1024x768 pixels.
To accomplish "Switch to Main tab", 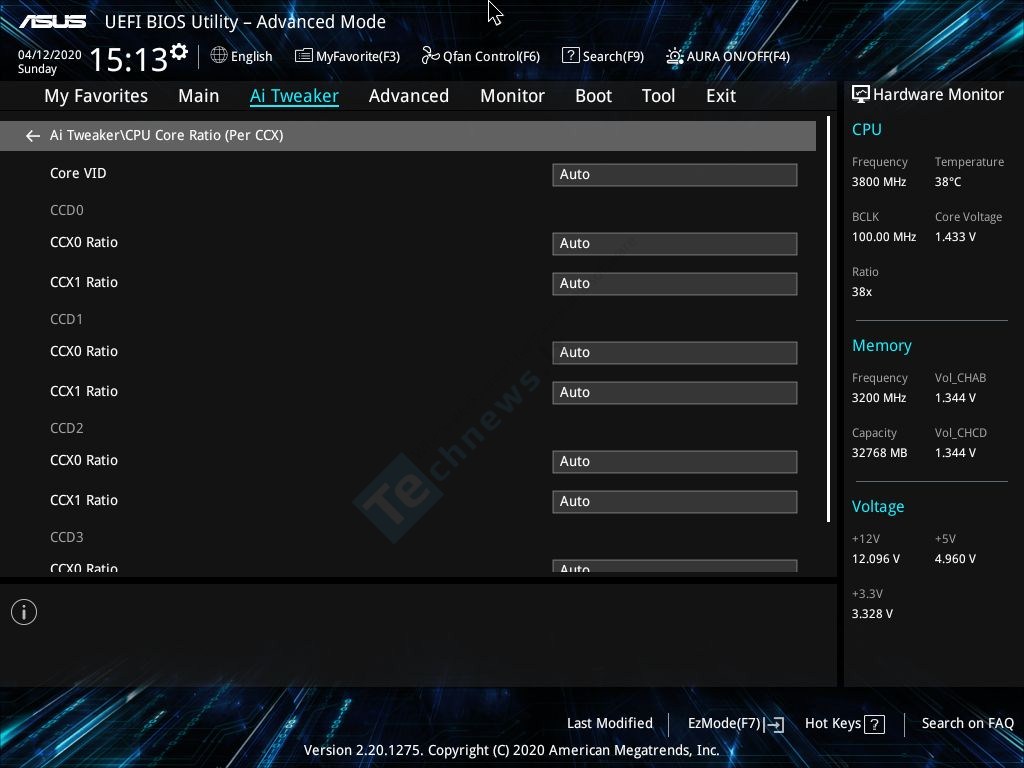I will (199, 96).
